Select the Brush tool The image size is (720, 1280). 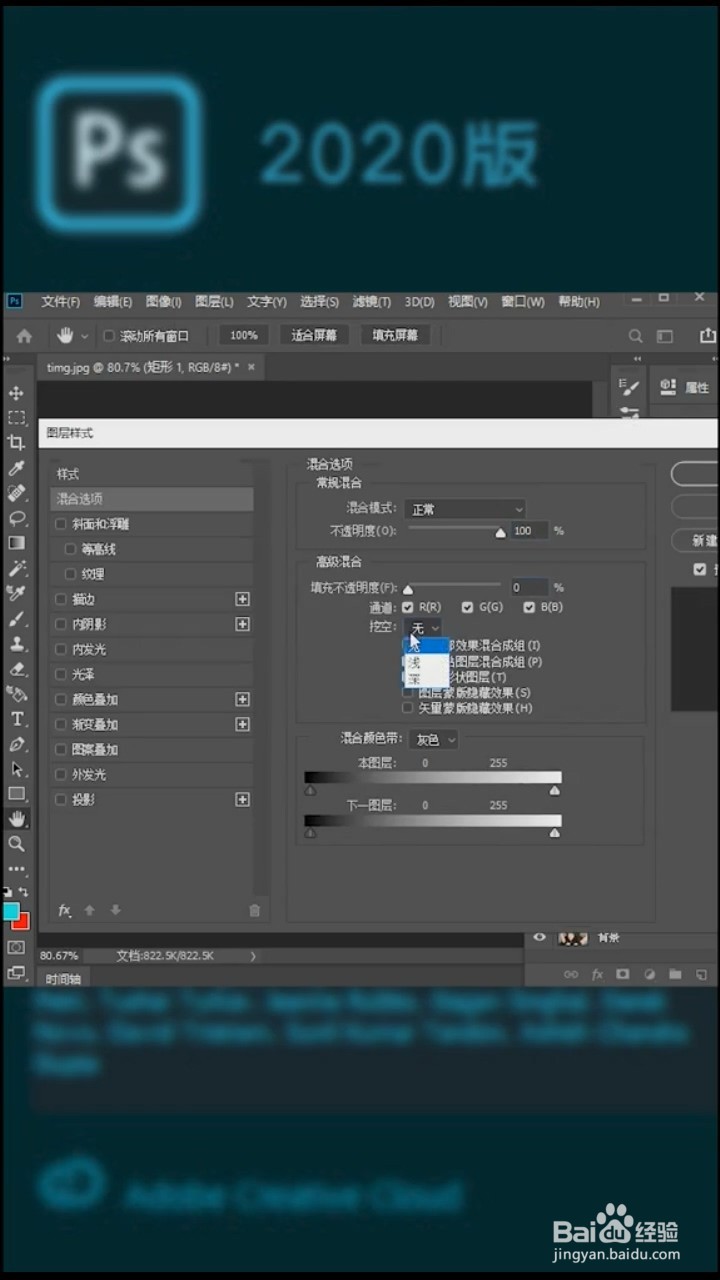click(16, 618)
